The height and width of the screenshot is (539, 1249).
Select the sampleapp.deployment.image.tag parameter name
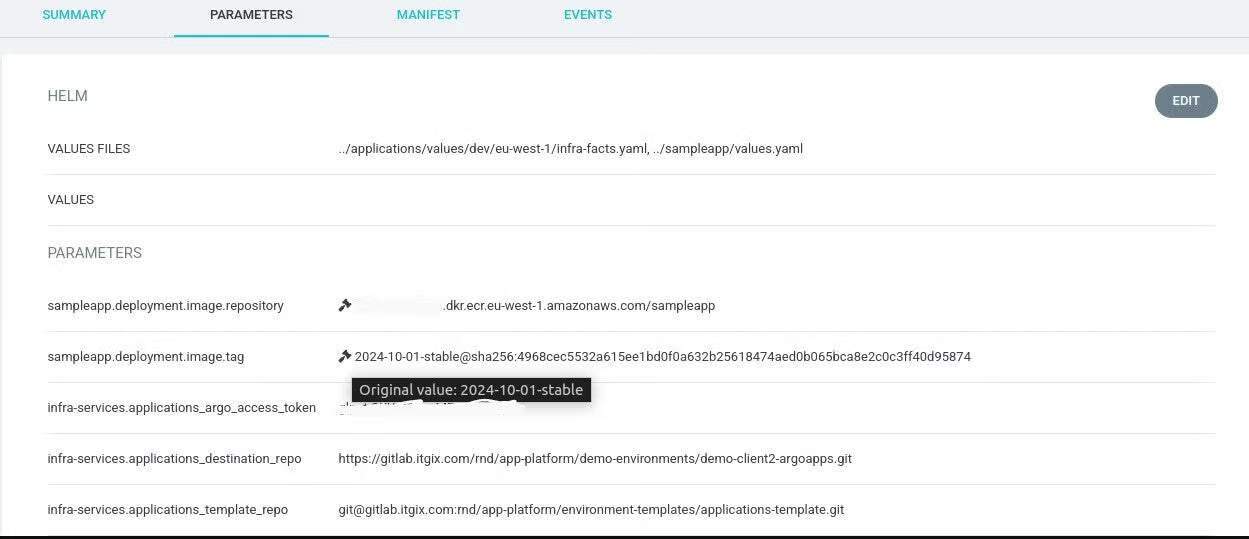(x=145, y=357)
